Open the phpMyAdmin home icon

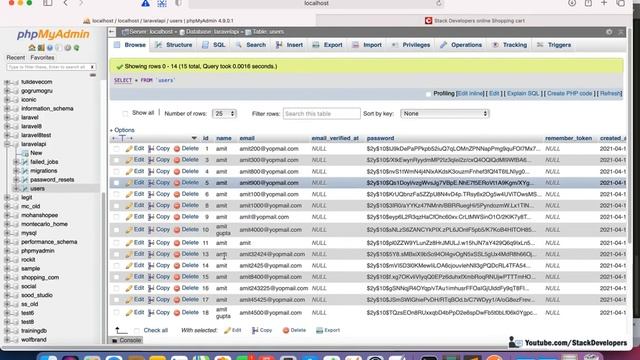pyautogui.click(x=32, y=48)
